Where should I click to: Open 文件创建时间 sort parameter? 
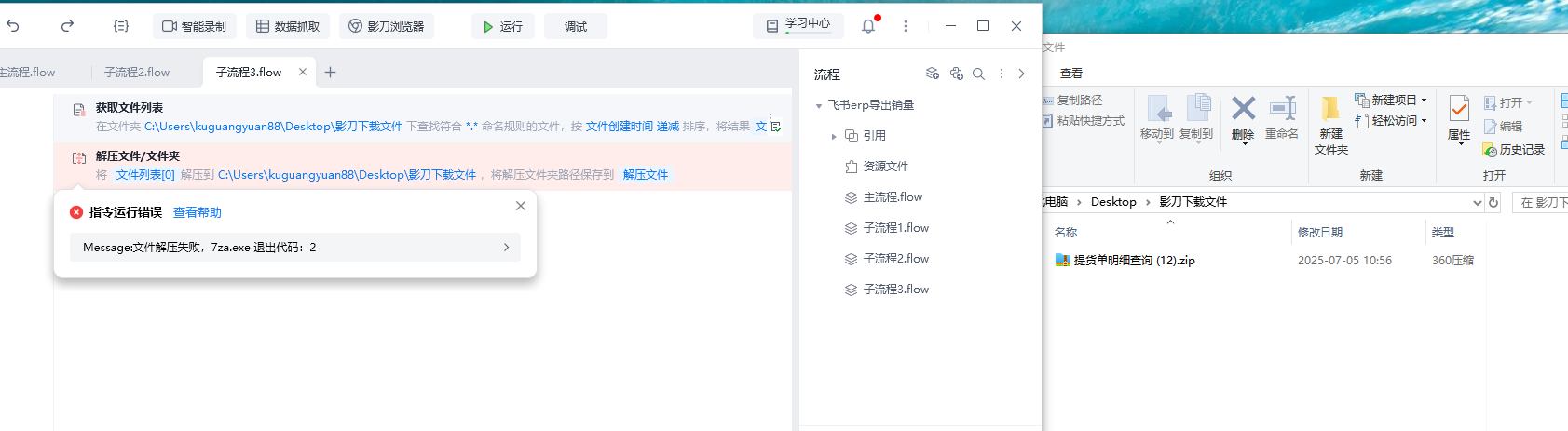pyautogui.click(x=620, y=127)
